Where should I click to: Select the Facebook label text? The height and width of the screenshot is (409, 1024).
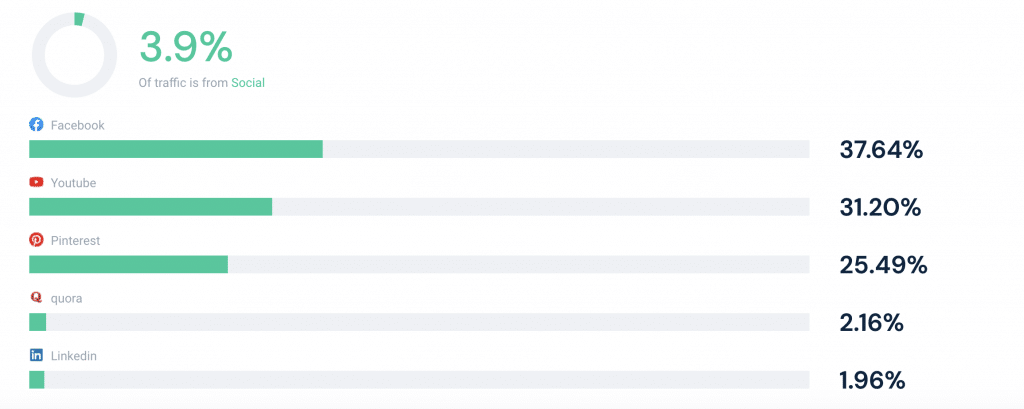(x=77, y=125)
